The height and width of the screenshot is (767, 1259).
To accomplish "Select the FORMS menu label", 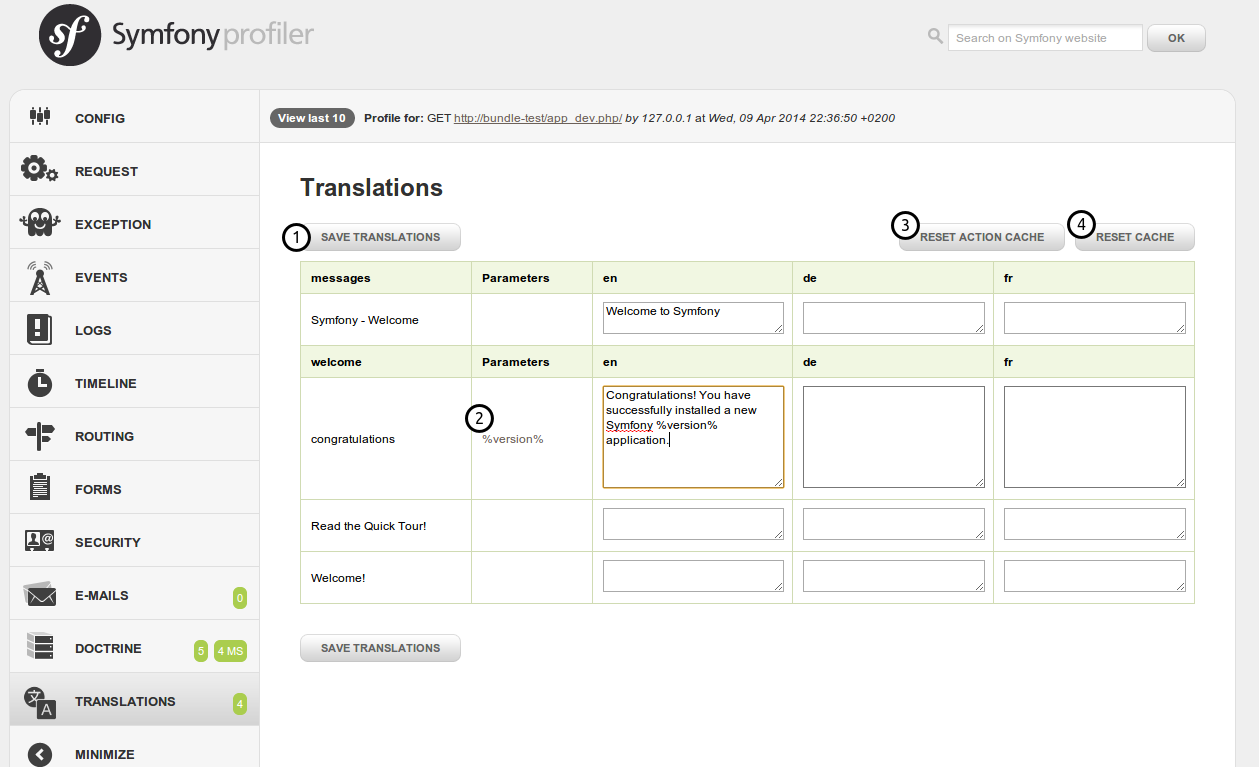I will click(x=98, y=489).
